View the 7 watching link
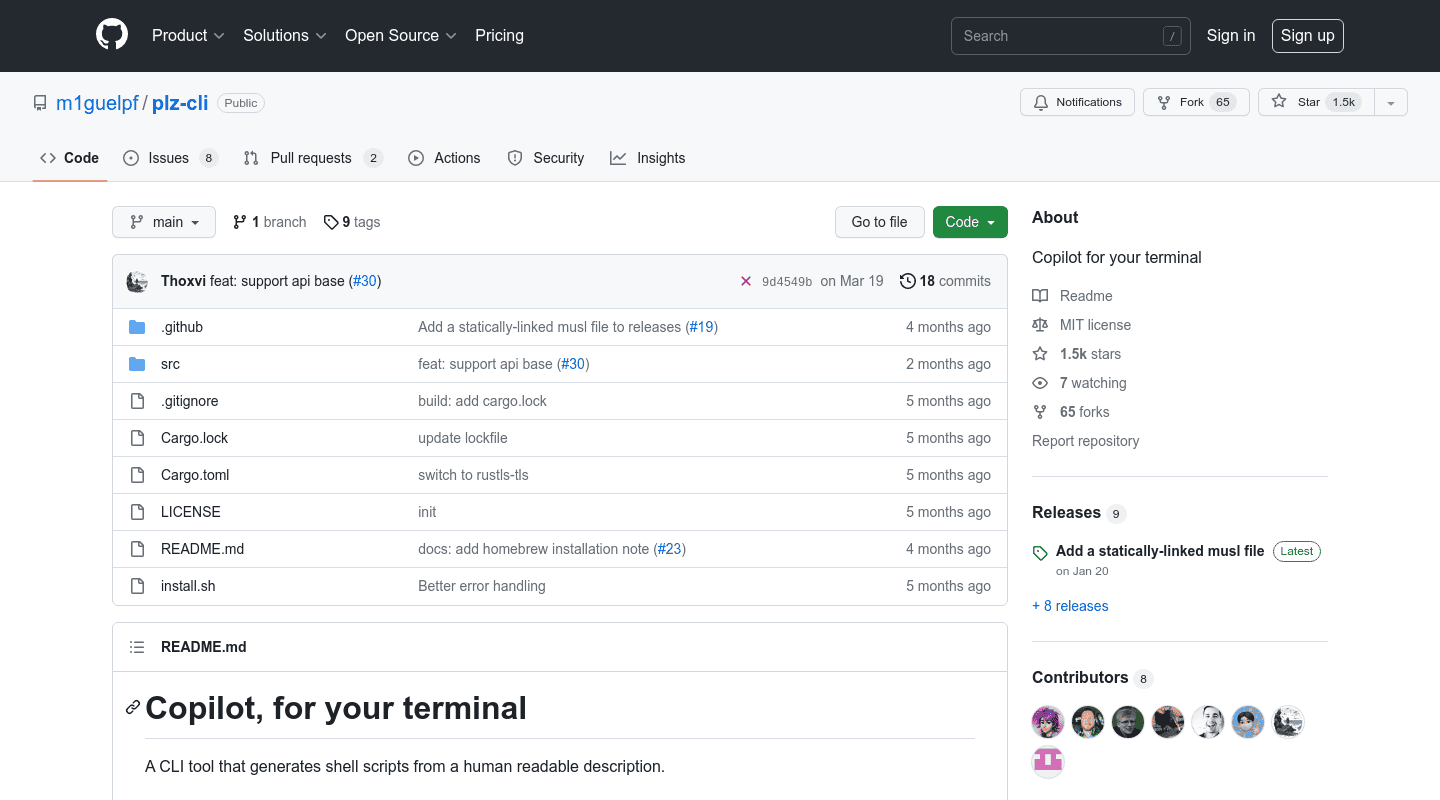The height and width of the screenshot is (800, 1440). pos(1079,383)
